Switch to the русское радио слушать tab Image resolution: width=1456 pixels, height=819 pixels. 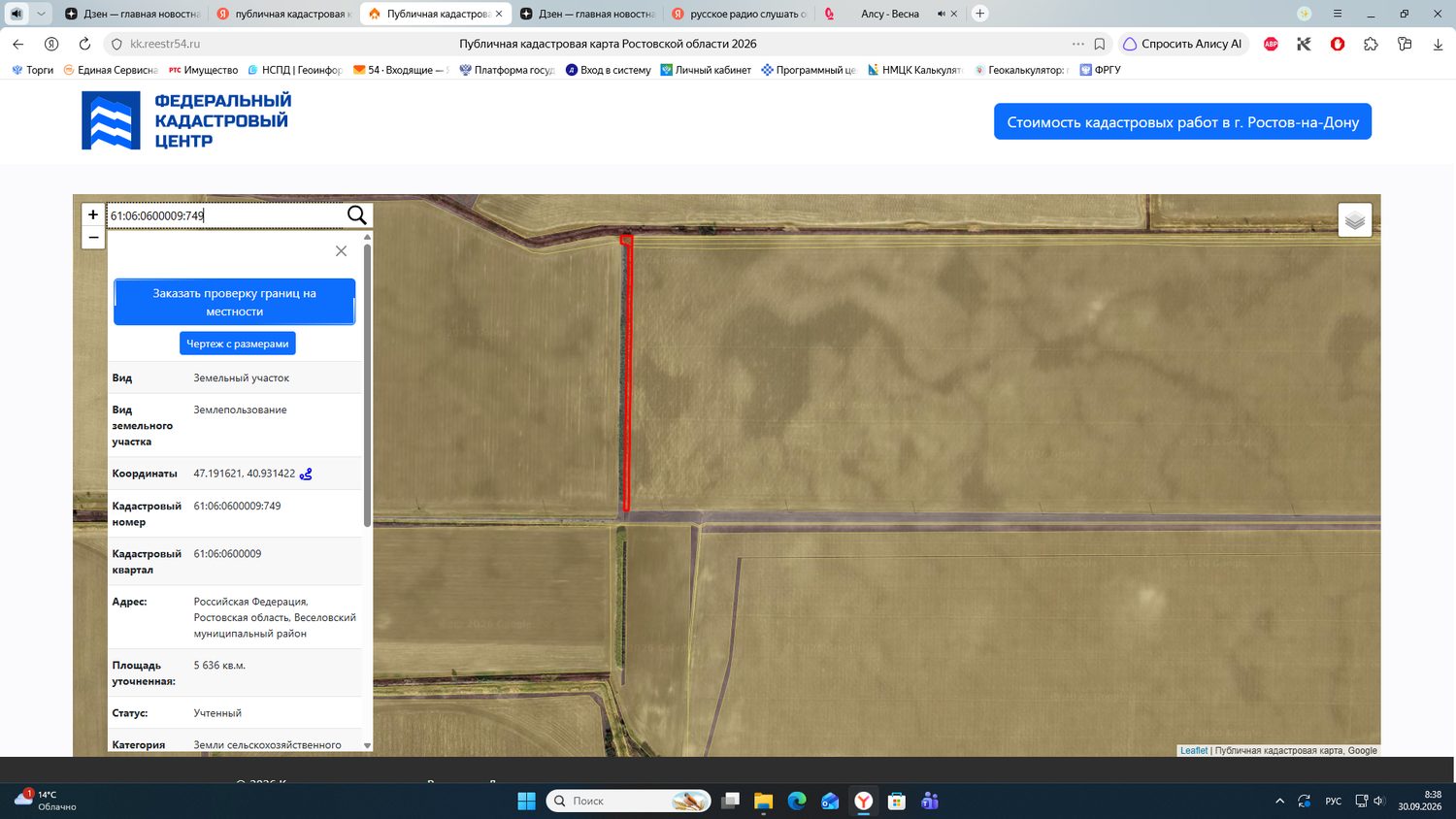pos(739,14)
